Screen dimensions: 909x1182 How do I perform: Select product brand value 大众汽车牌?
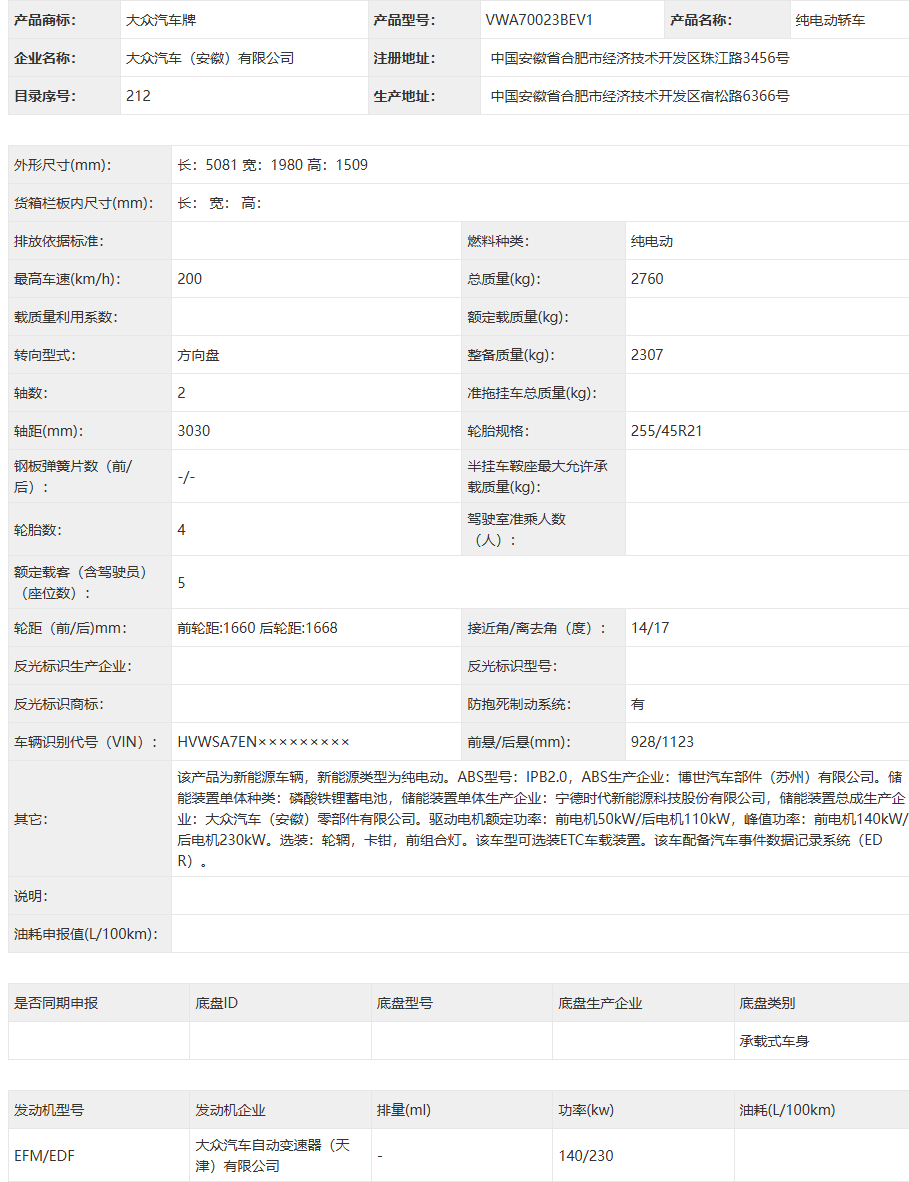(x=161, y=20)
